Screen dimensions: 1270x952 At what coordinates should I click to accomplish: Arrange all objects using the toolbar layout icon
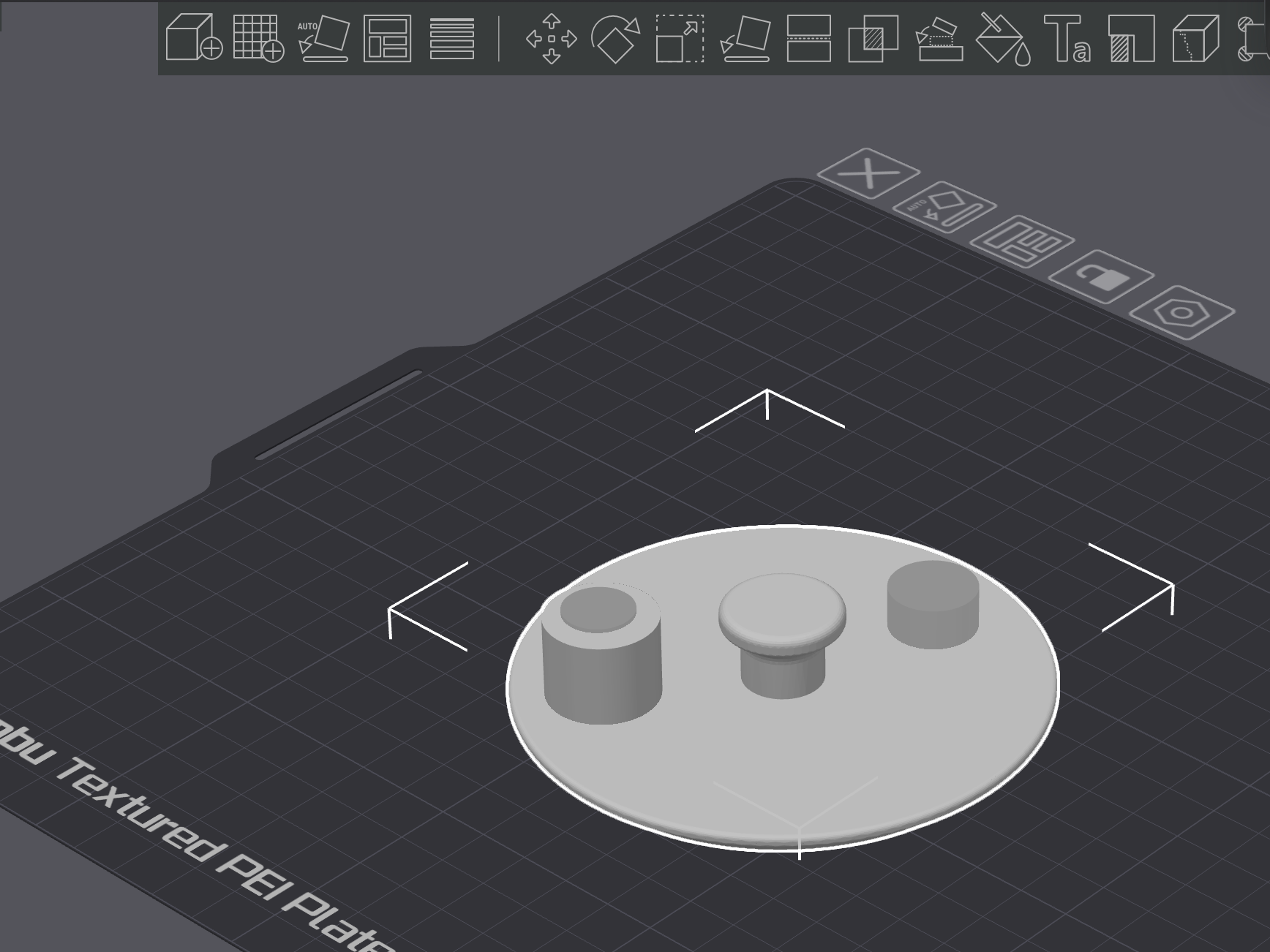click(387, 38)
